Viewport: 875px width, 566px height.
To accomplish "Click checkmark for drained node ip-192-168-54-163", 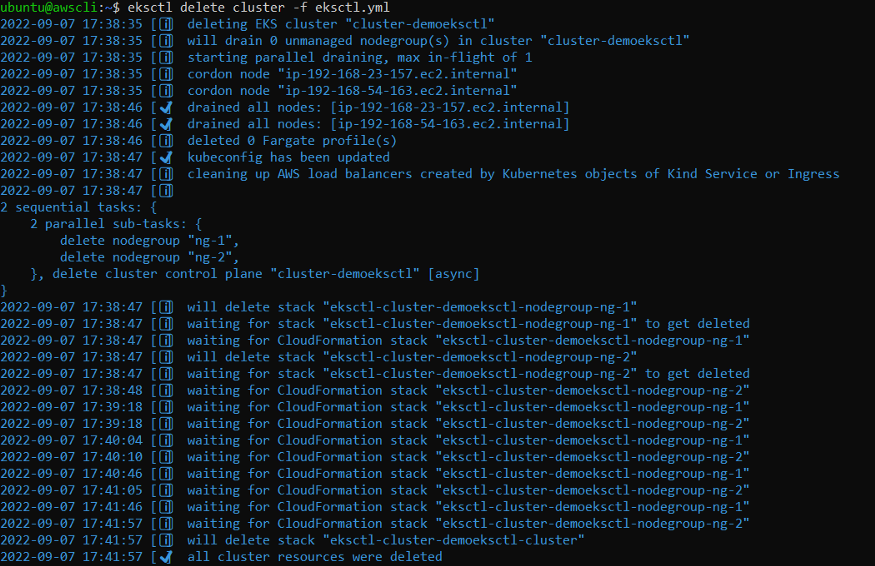I will (x=165, y=124).
